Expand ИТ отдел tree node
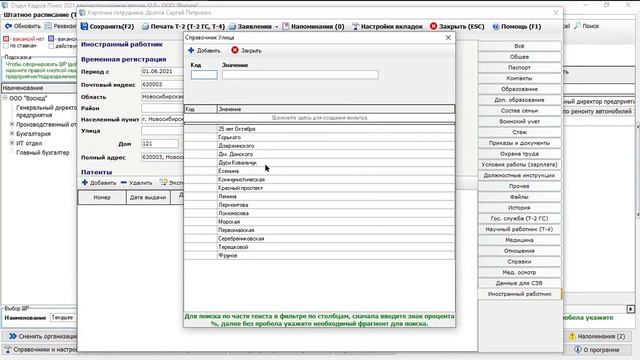Viewport: 640px width, 360px height. pos(12,143)
